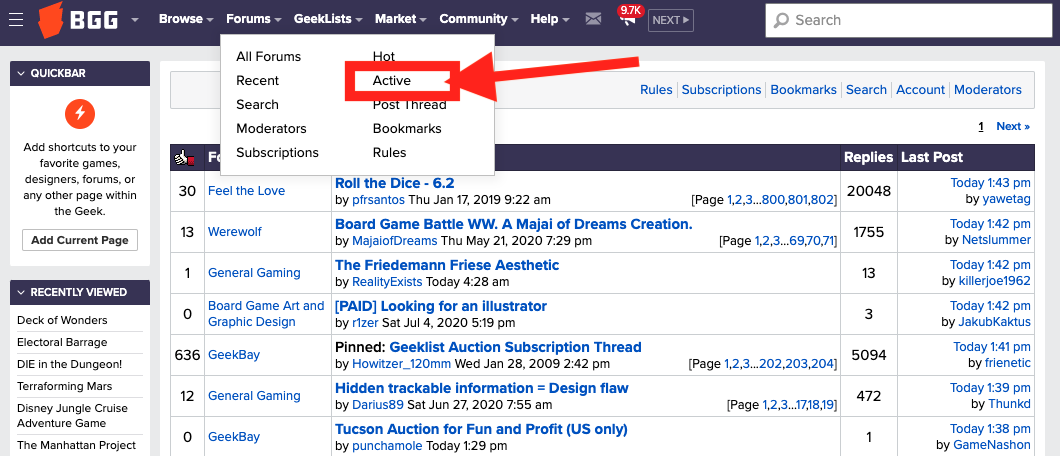Open DIE in the Dungeon! recently viewed

click(x=70, y=364)
